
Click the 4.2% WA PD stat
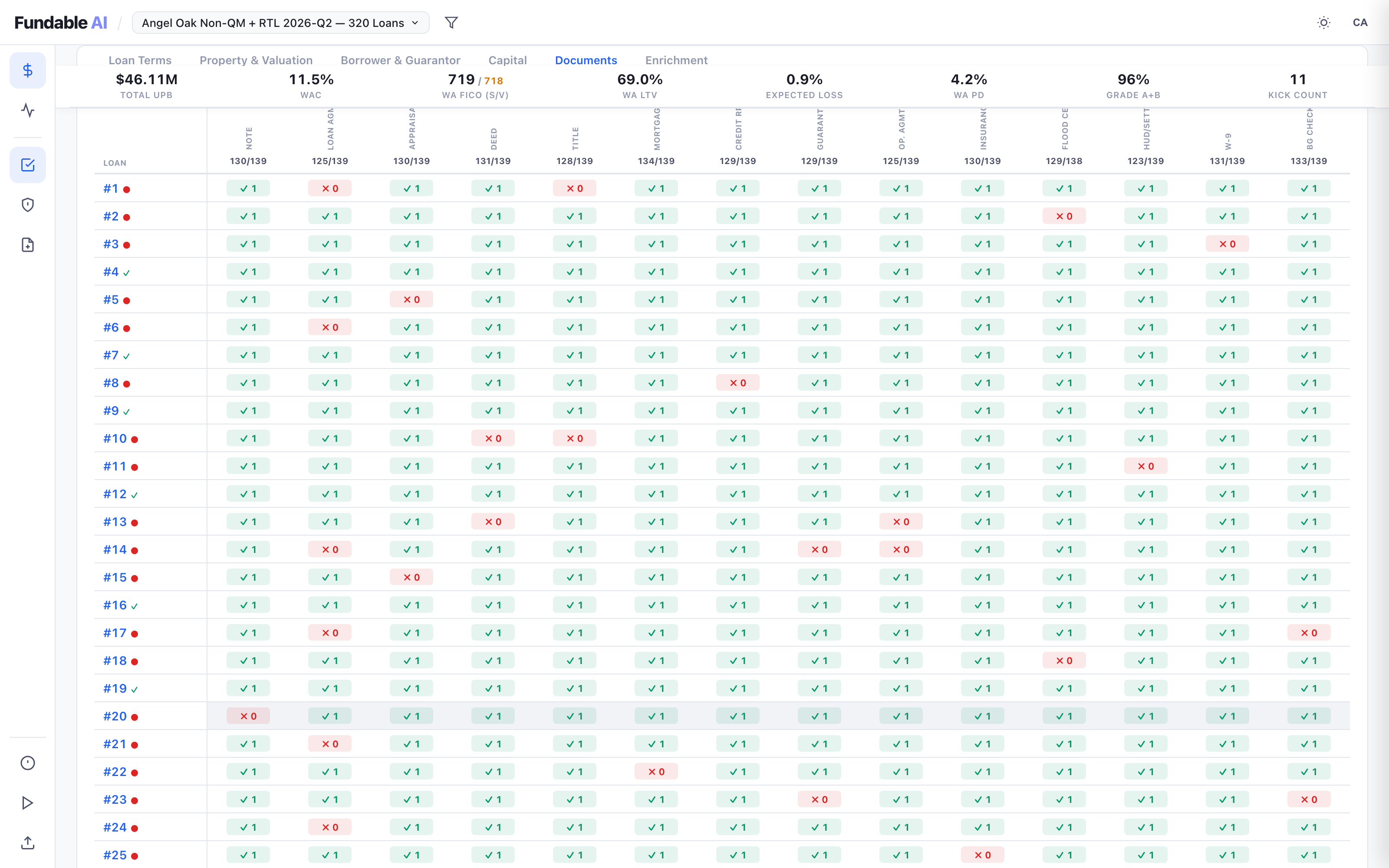pyautogui.click(x=969, y=85)
